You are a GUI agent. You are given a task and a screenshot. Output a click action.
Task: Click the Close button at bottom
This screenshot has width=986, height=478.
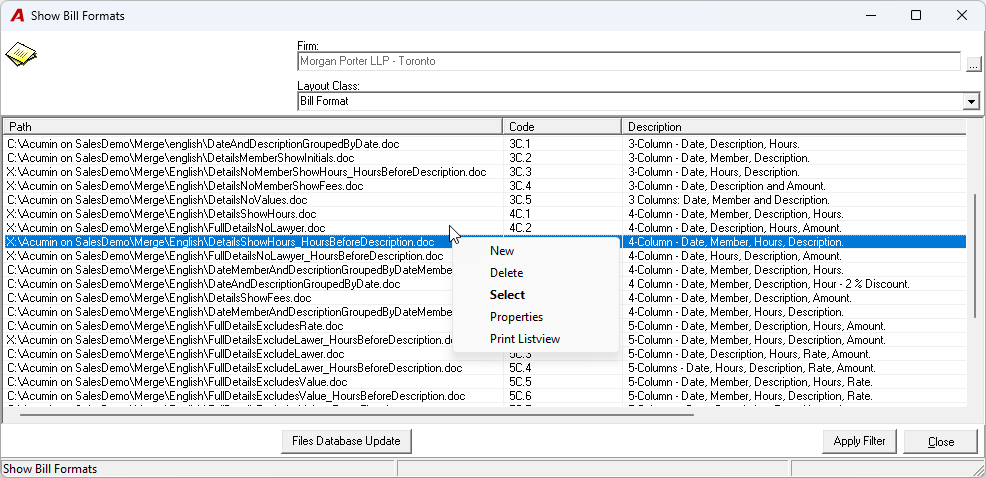pyautogui.click(x=941, y=442)
